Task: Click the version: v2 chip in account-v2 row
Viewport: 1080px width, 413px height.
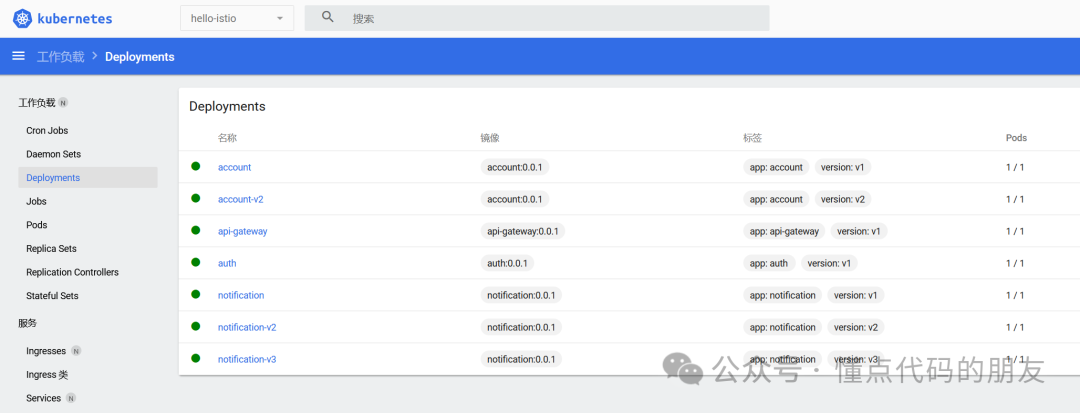Action: [843, 199]
